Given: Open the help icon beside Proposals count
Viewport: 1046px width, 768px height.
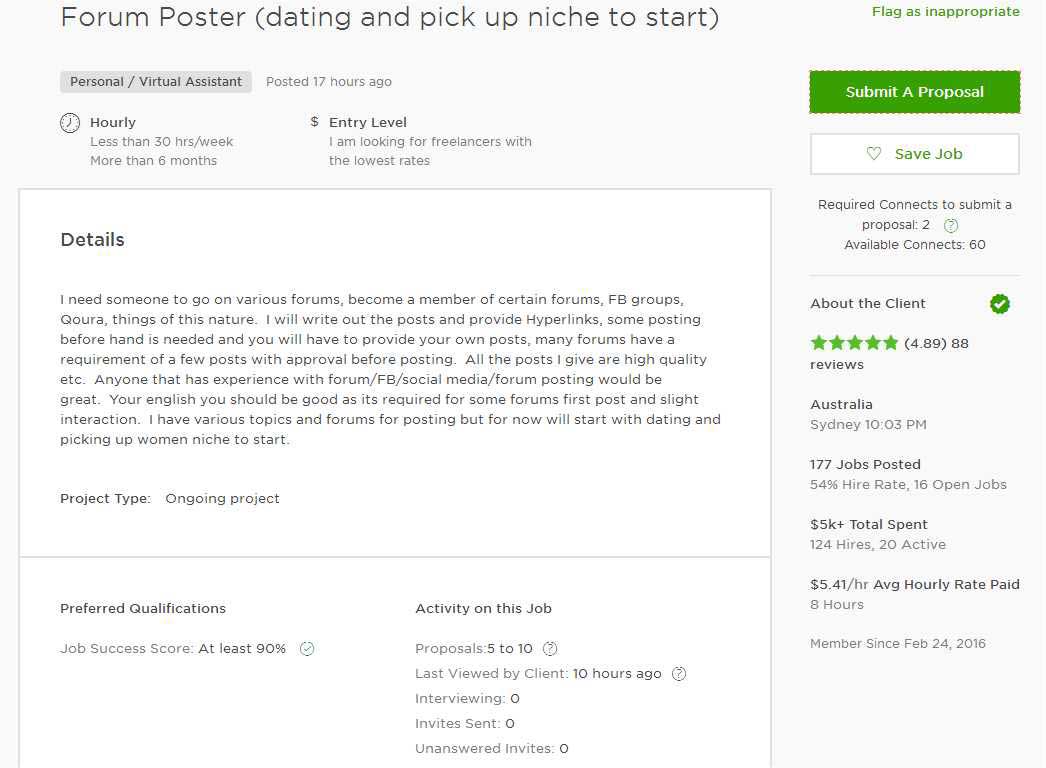Looking at the screenshot, I should pos(550,649).
